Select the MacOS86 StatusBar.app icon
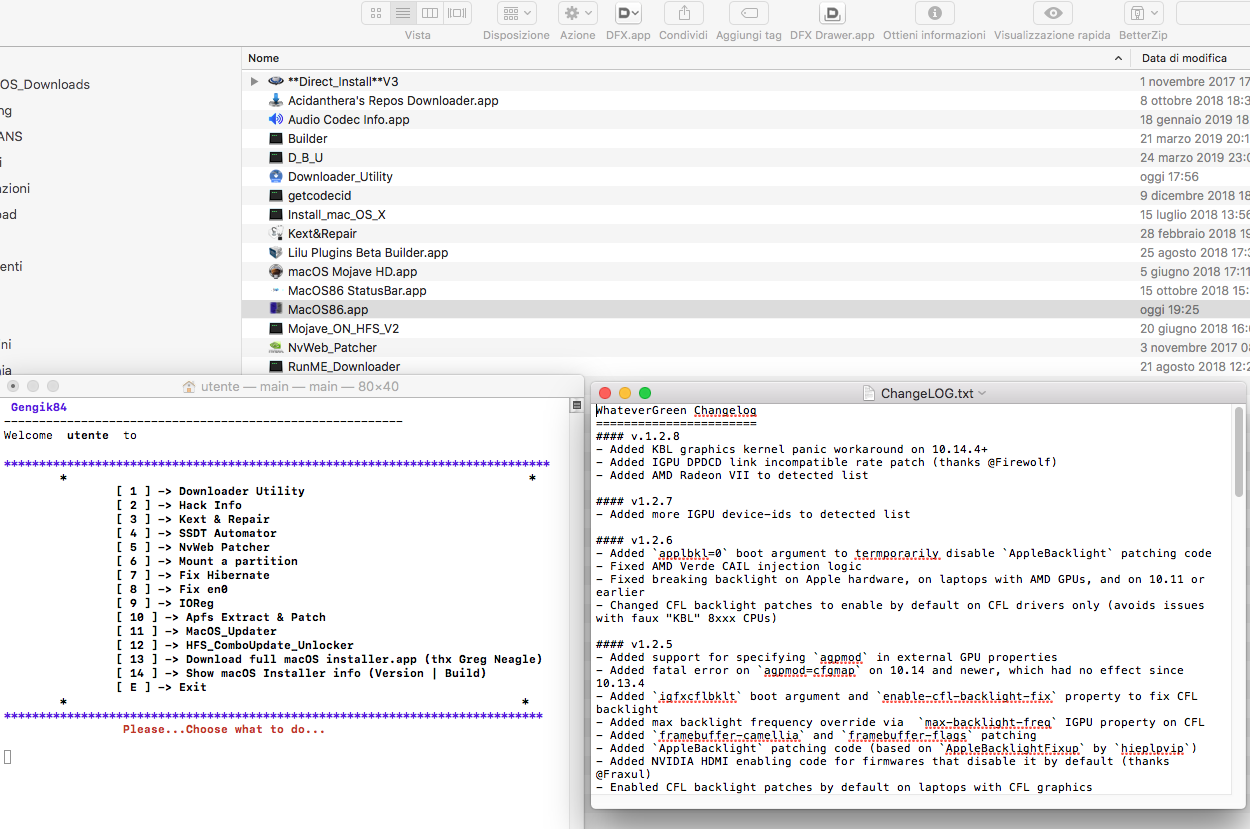Image resolution: width=1250 pixels, height=829 pixels. click(x=276, y=290)
